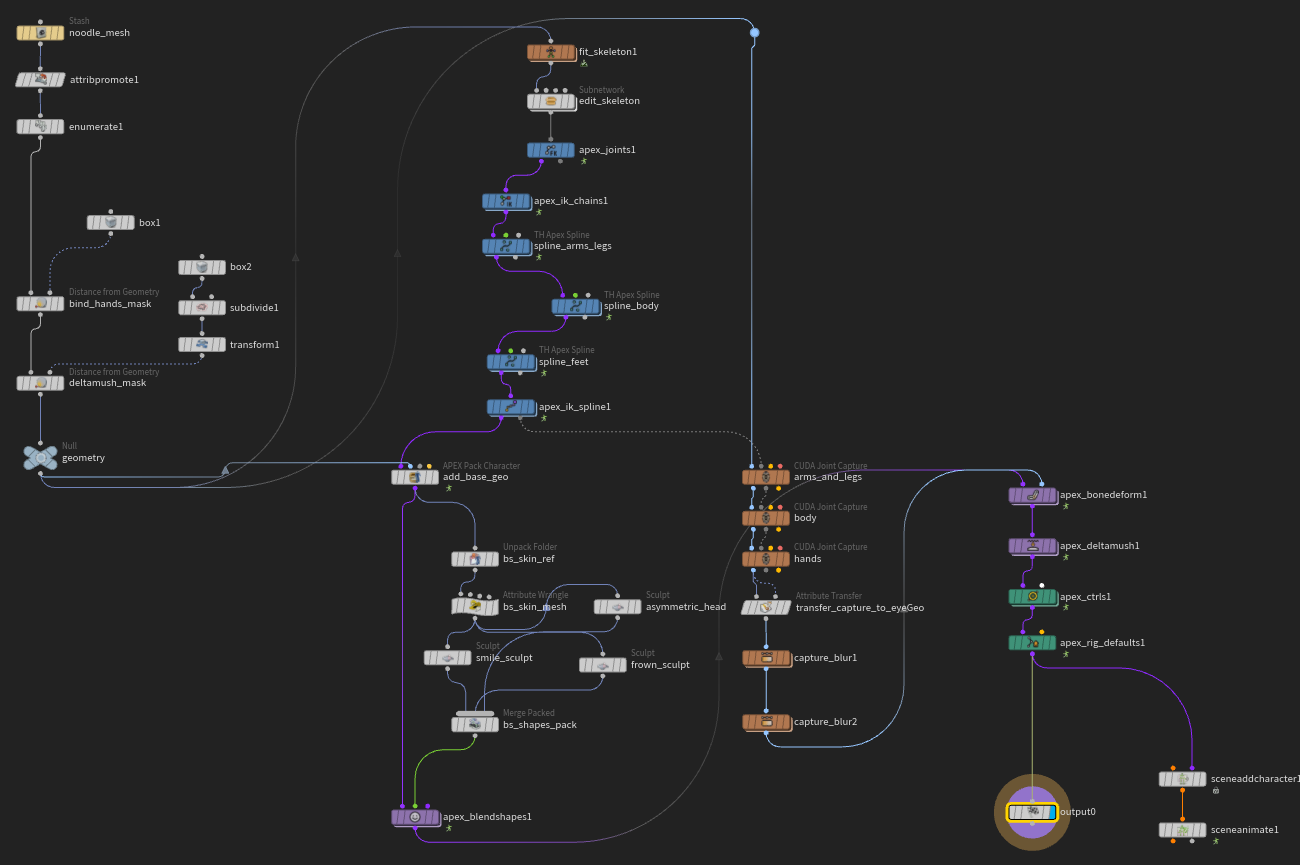Select the bind_hands_mask node icon
This screenshot has width=1300, height=865.
pyautogui.click(x=41, y=303)
